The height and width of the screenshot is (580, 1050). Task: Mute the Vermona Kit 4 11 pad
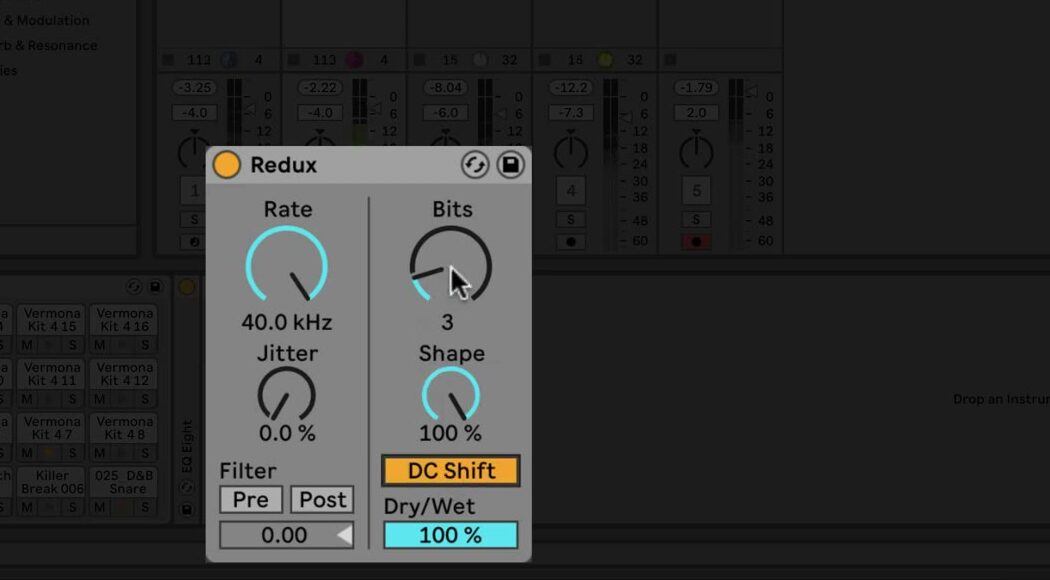point(27,399)
